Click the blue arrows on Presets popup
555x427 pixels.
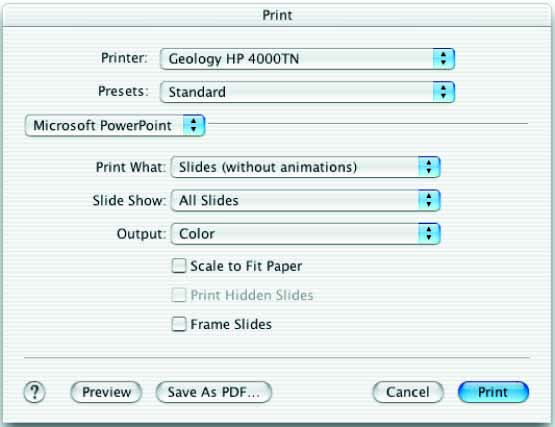tap(444, 92)
